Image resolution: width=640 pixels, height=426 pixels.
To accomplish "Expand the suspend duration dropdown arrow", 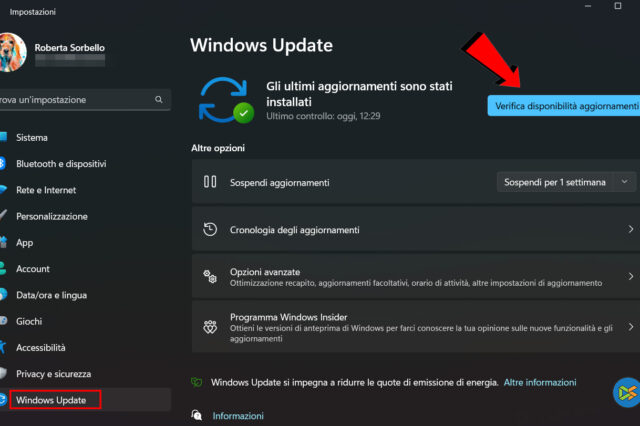I will coord(624,182).
